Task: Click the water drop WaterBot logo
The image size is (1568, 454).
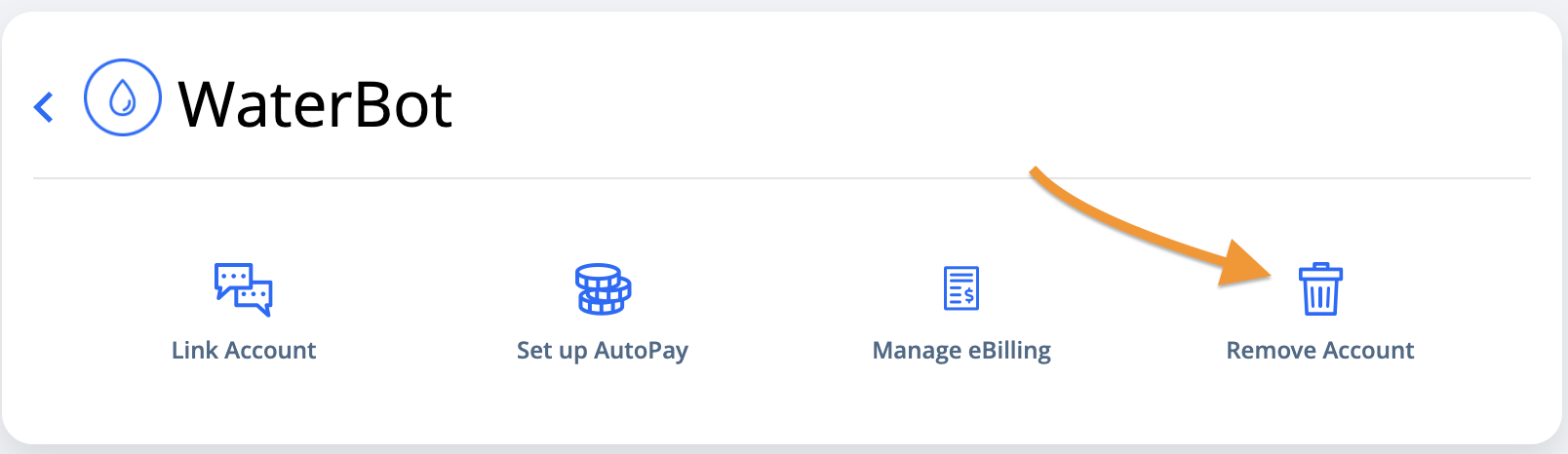Action: 123,97
